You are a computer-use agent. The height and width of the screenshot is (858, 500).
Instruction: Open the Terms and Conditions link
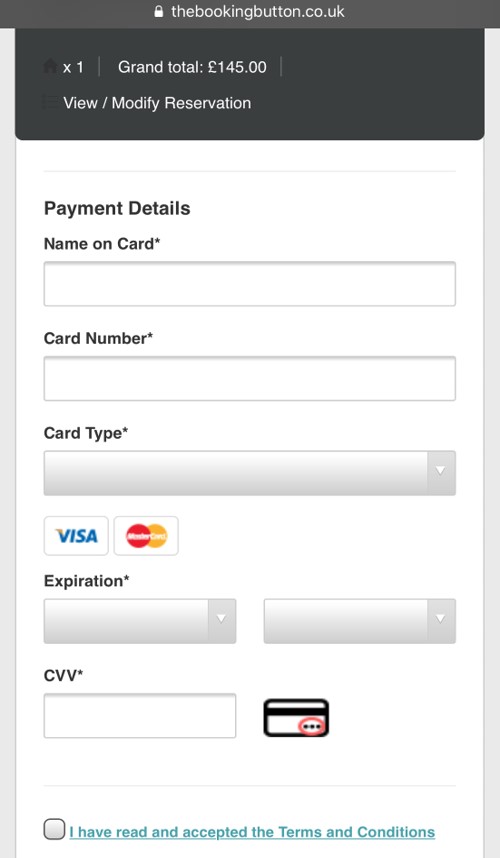tap(252, 832)
